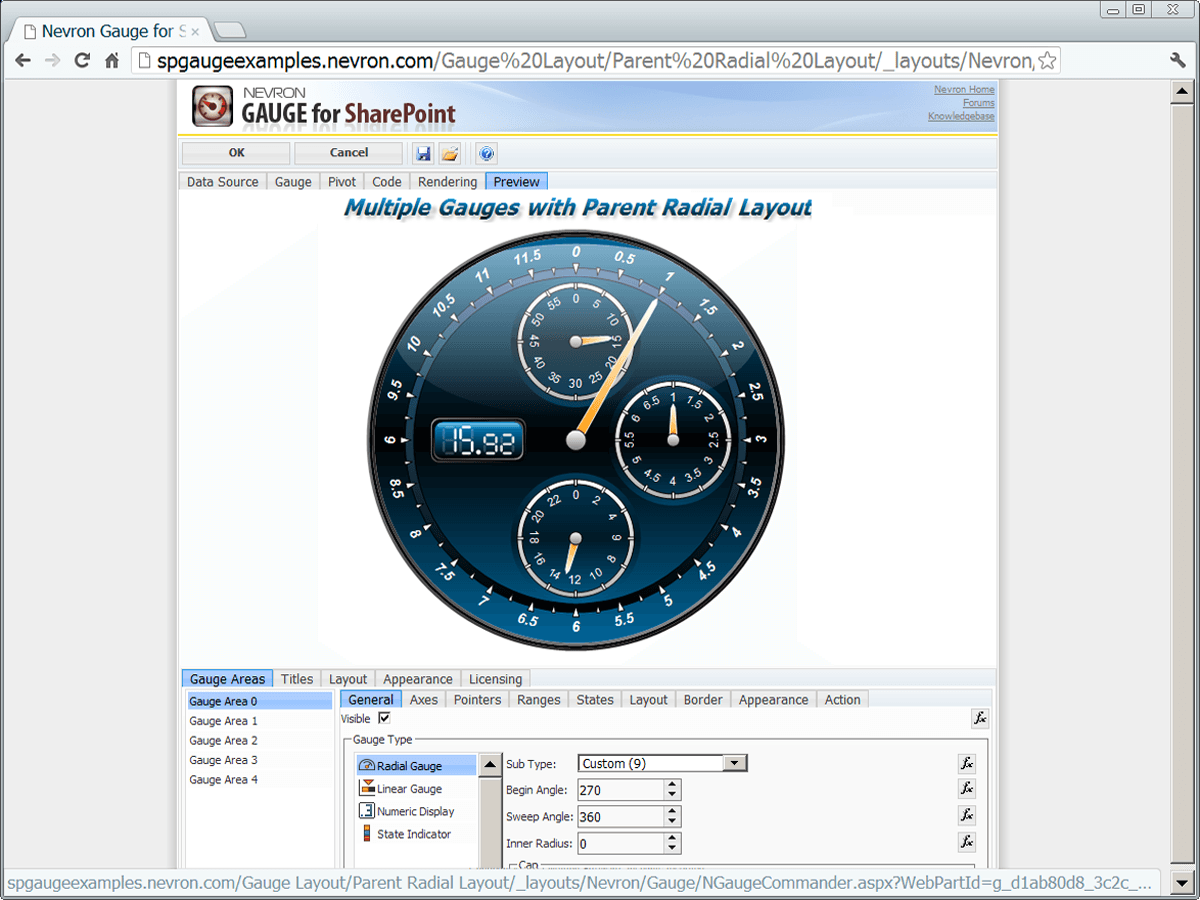Select the Numeric Display gauge type
Screen dimensions: 1200x900
416,811
